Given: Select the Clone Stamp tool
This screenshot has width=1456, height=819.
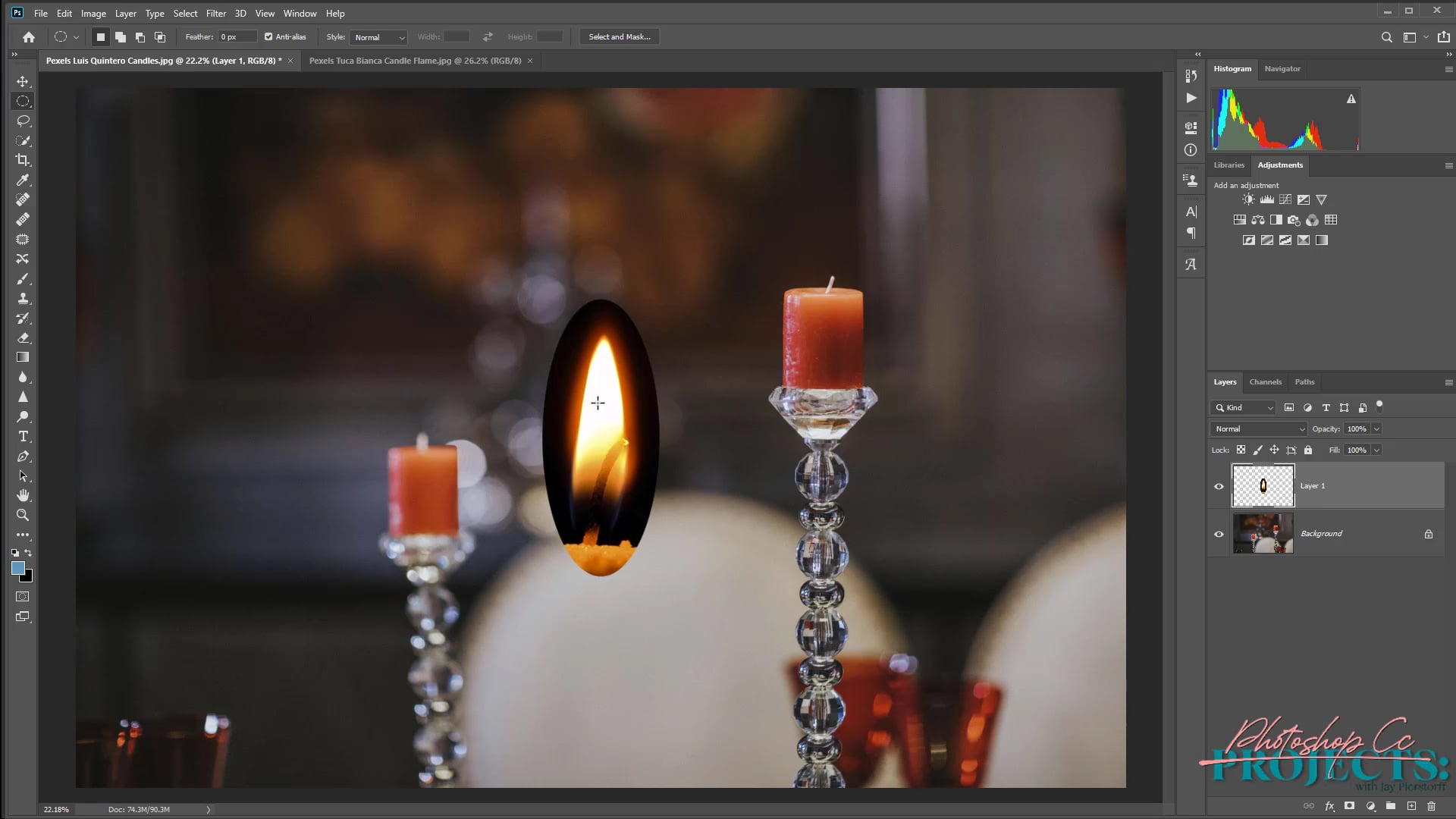Looking at the screenshot, I should (x=23, y=299).
